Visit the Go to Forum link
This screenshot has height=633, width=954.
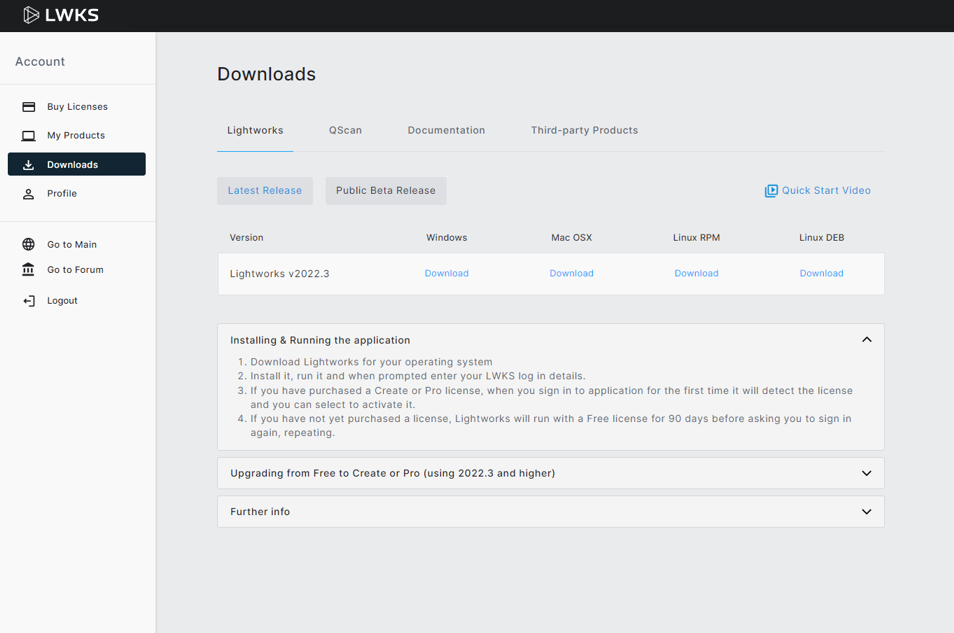[x=75, y=270]
